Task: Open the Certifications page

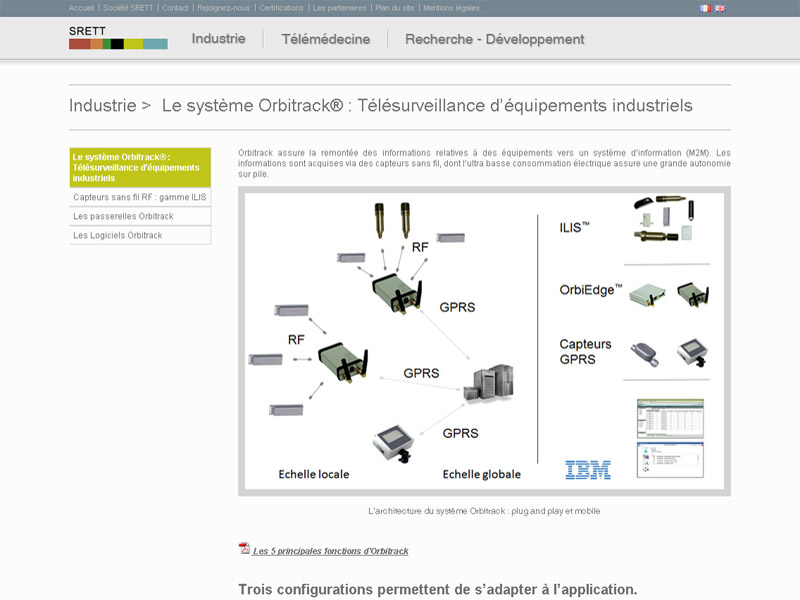Action: (x=281, y=8)
